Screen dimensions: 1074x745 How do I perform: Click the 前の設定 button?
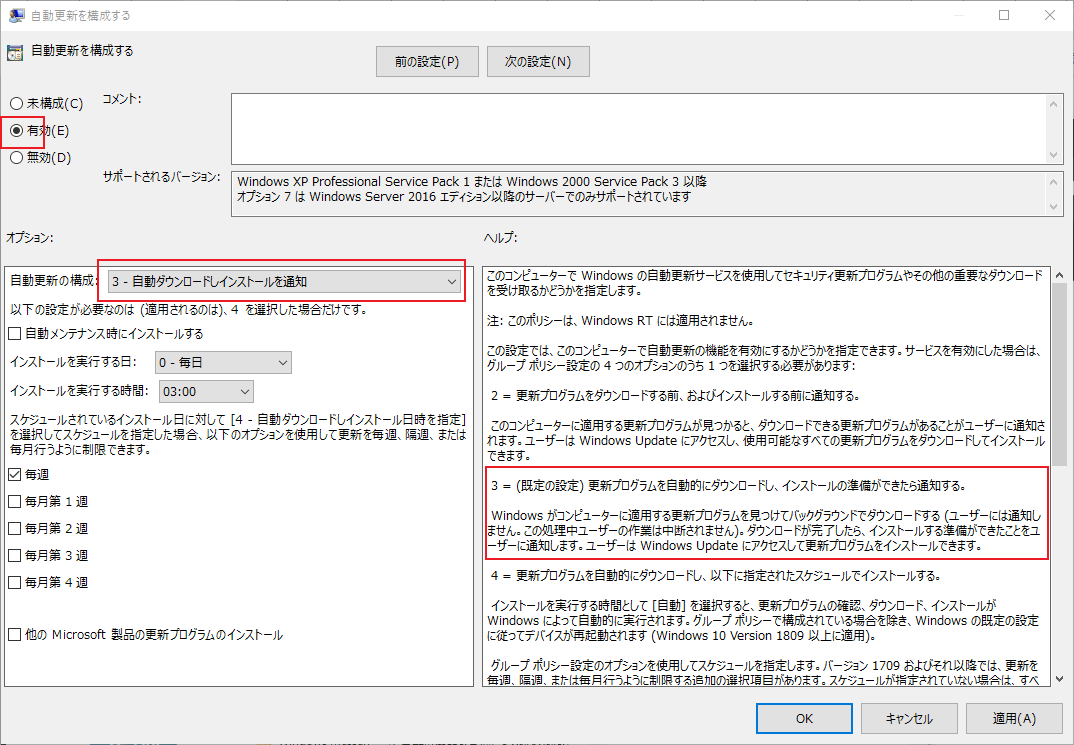click(x=427, y=61)
